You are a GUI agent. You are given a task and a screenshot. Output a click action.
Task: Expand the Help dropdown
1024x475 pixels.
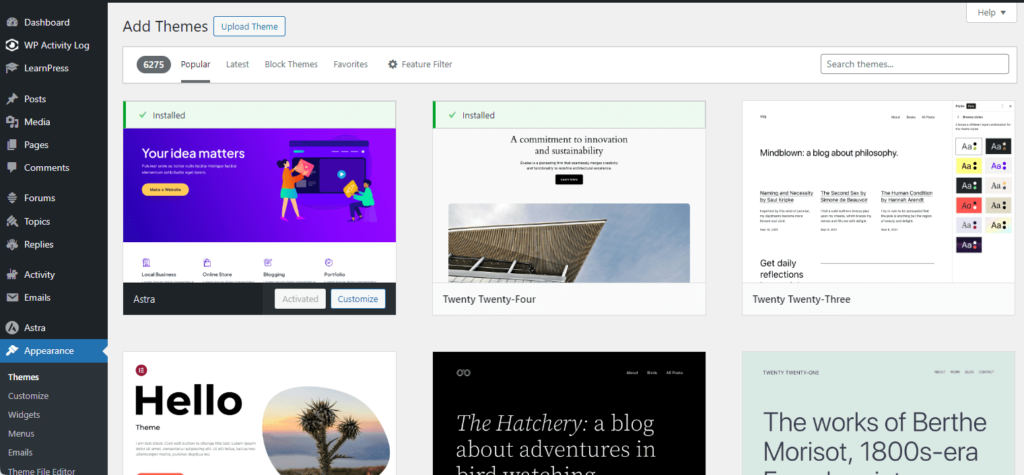click(x=993, y=12)
